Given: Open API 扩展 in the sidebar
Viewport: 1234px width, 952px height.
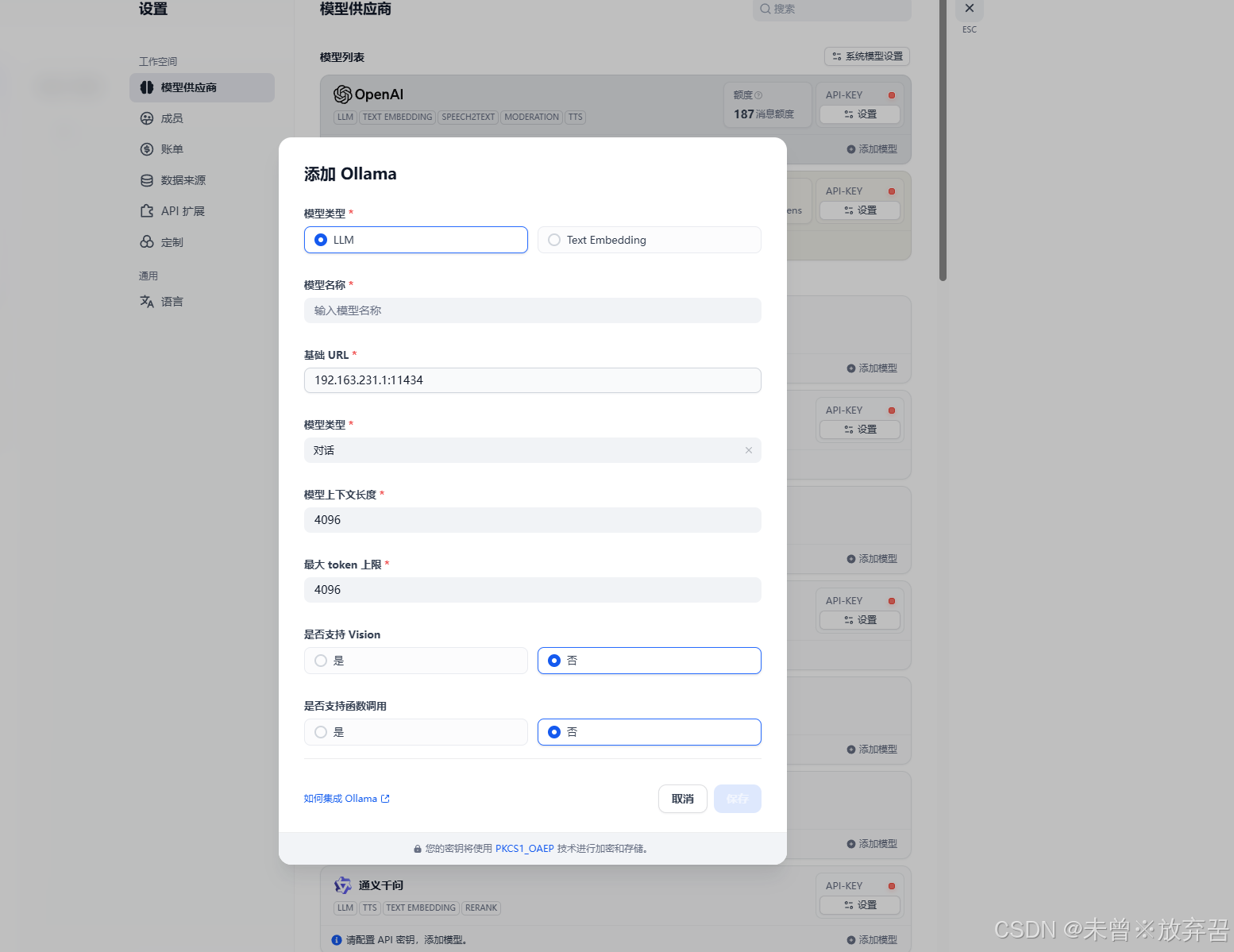Looking at the screenshot, I should pos(202,211).
